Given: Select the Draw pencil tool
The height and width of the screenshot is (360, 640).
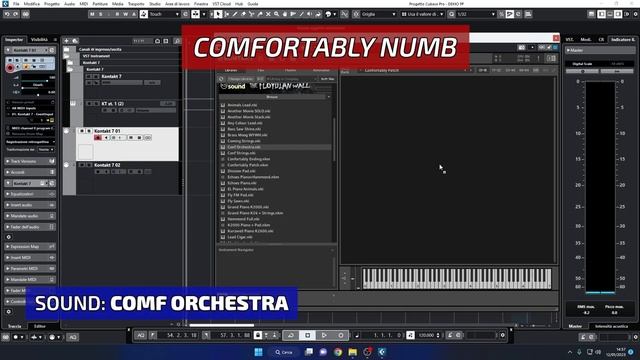Looking at the screenshot, I should [235, 14].
